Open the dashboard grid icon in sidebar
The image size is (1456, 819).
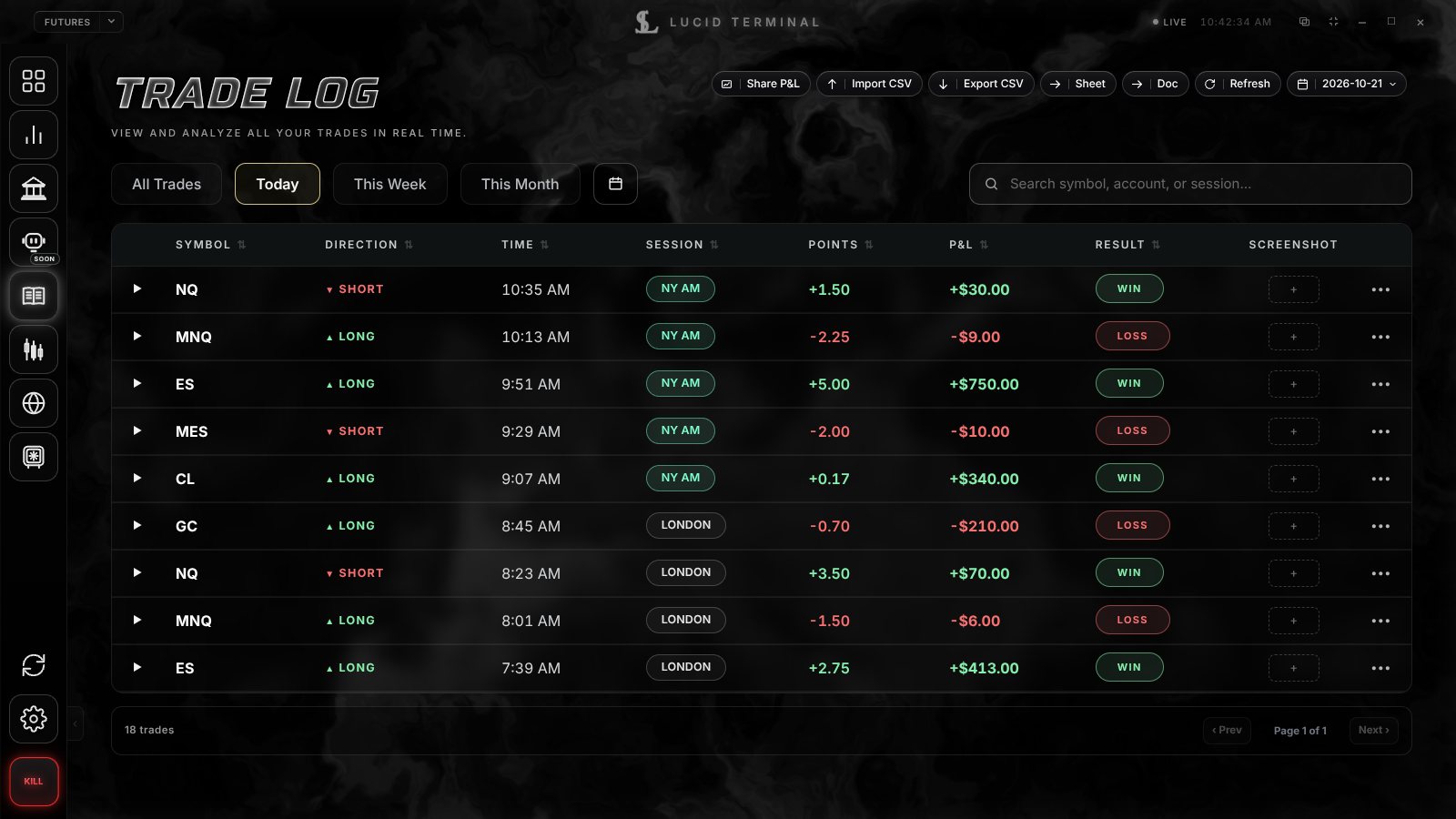(34, 81)
